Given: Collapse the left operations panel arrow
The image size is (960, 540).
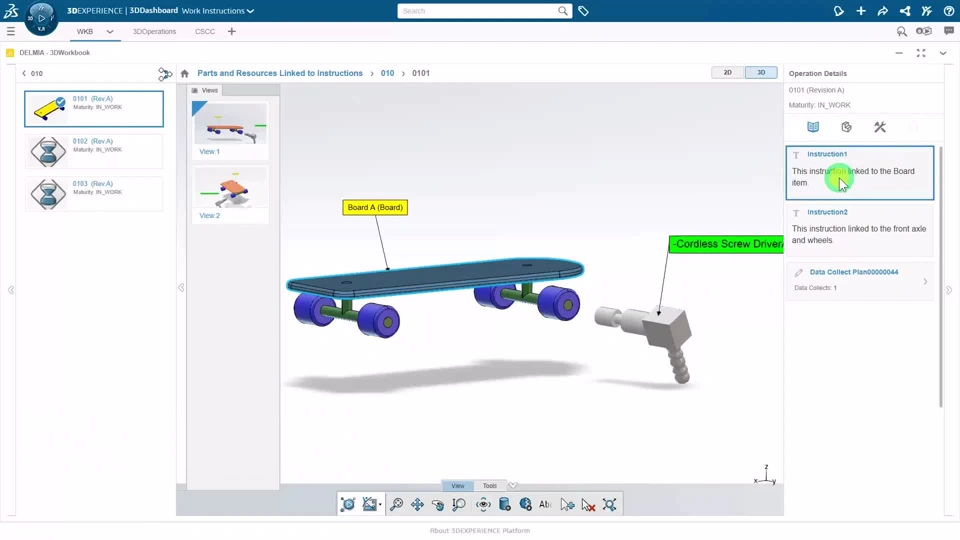Looking at the screenshot, I should [11, 290].
